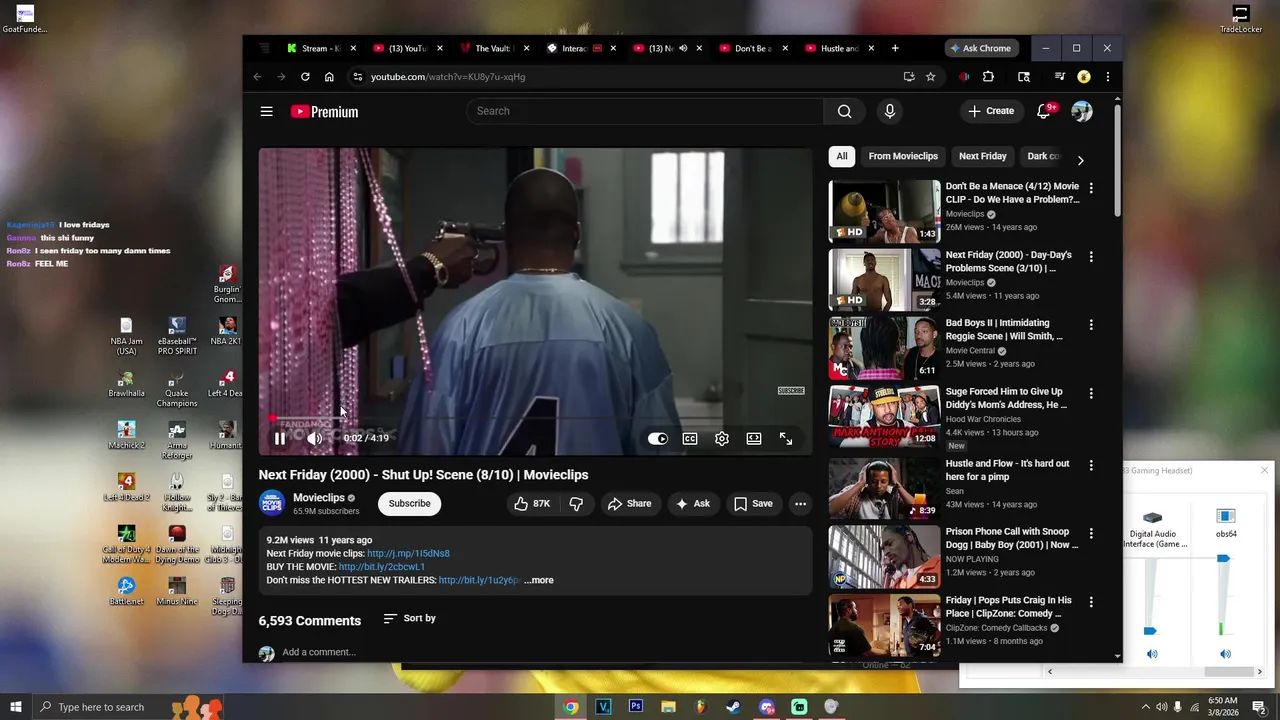Switch to Hustle and Flow browser tab
The image size is (1280, 720).
click(x=838, y=48)
